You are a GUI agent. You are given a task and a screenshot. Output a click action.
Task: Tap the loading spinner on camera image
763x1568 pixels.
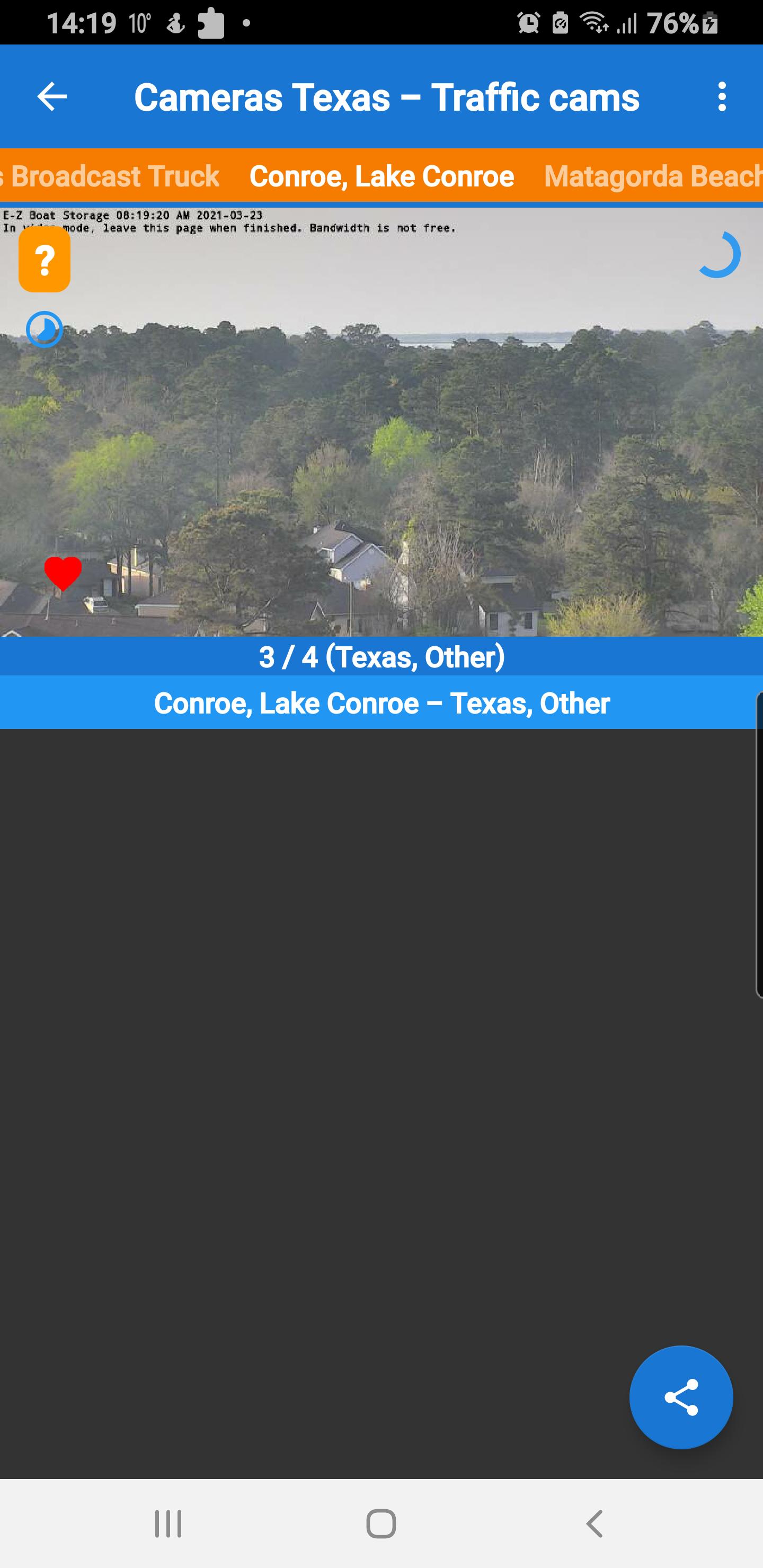[x=718, y=254]
